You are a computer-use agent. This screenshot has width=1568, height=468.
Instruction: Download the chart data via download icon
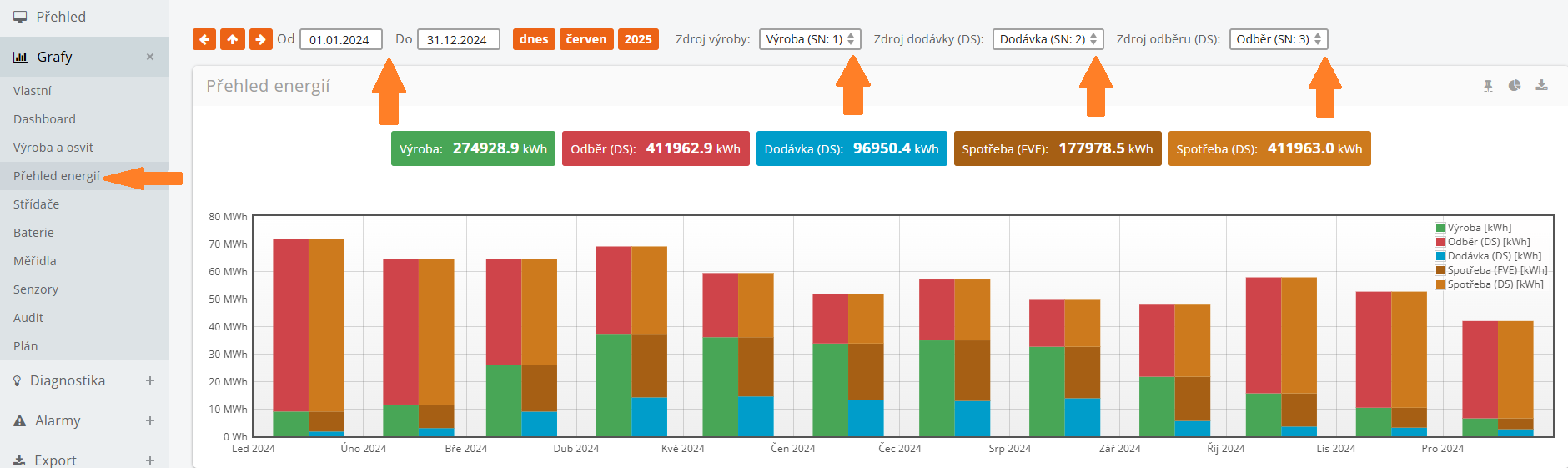(x=1541, y=86)
